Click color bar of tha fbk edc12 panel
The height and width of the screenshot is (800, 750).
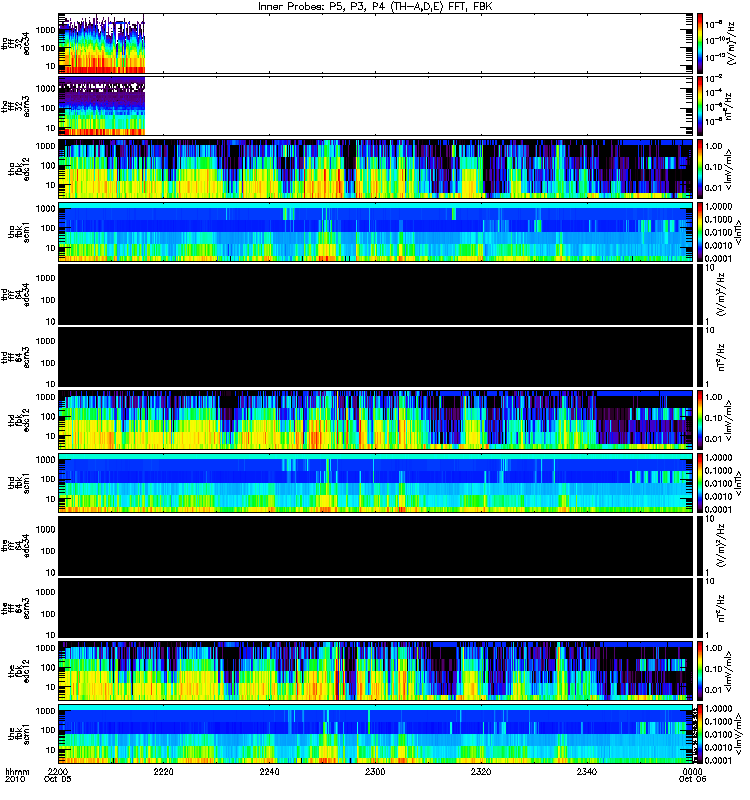pos(700,169)
